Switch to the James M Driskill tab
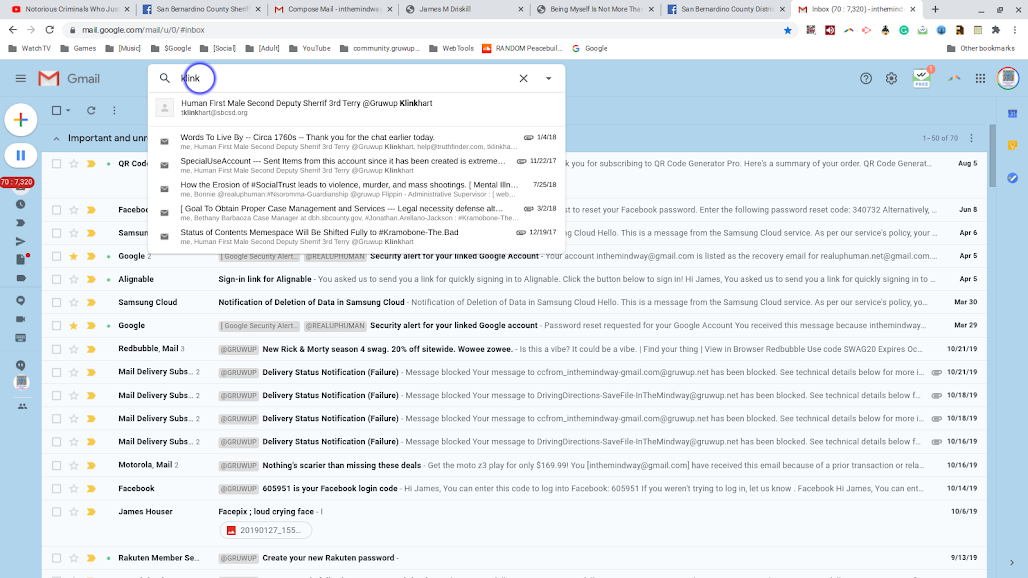Image resolution: width=1028 pixels, height=578 pixels. click(462, 9)
